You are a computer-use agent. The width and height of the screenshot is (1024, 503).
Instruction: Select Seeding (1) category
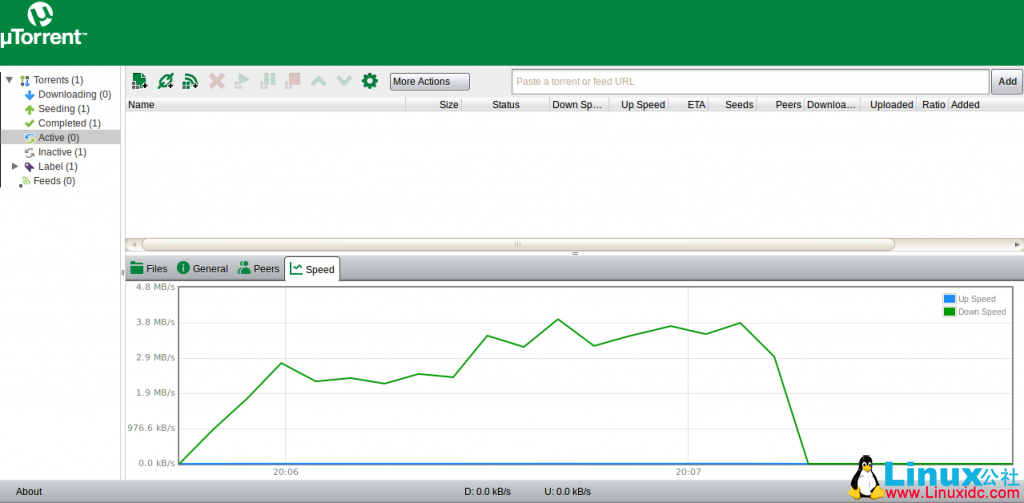point(63,108)
